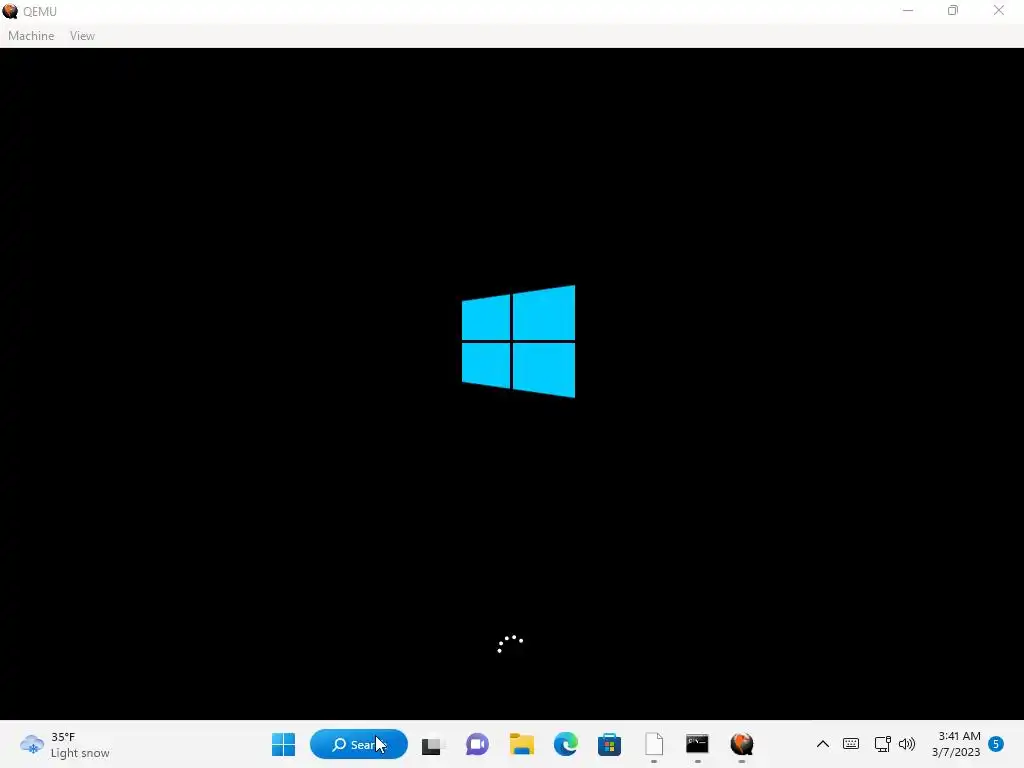Switch to the Command Prompt taskbar window
1024x768 pixels.
[697, 744]
